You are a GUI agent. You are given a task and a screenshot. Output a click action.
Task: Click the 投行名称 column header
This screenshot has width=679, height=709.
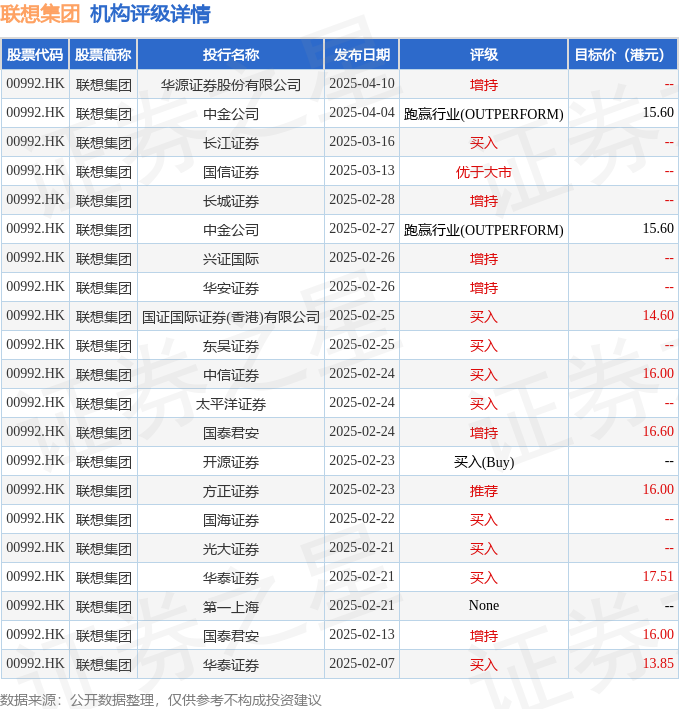[231, 55]
